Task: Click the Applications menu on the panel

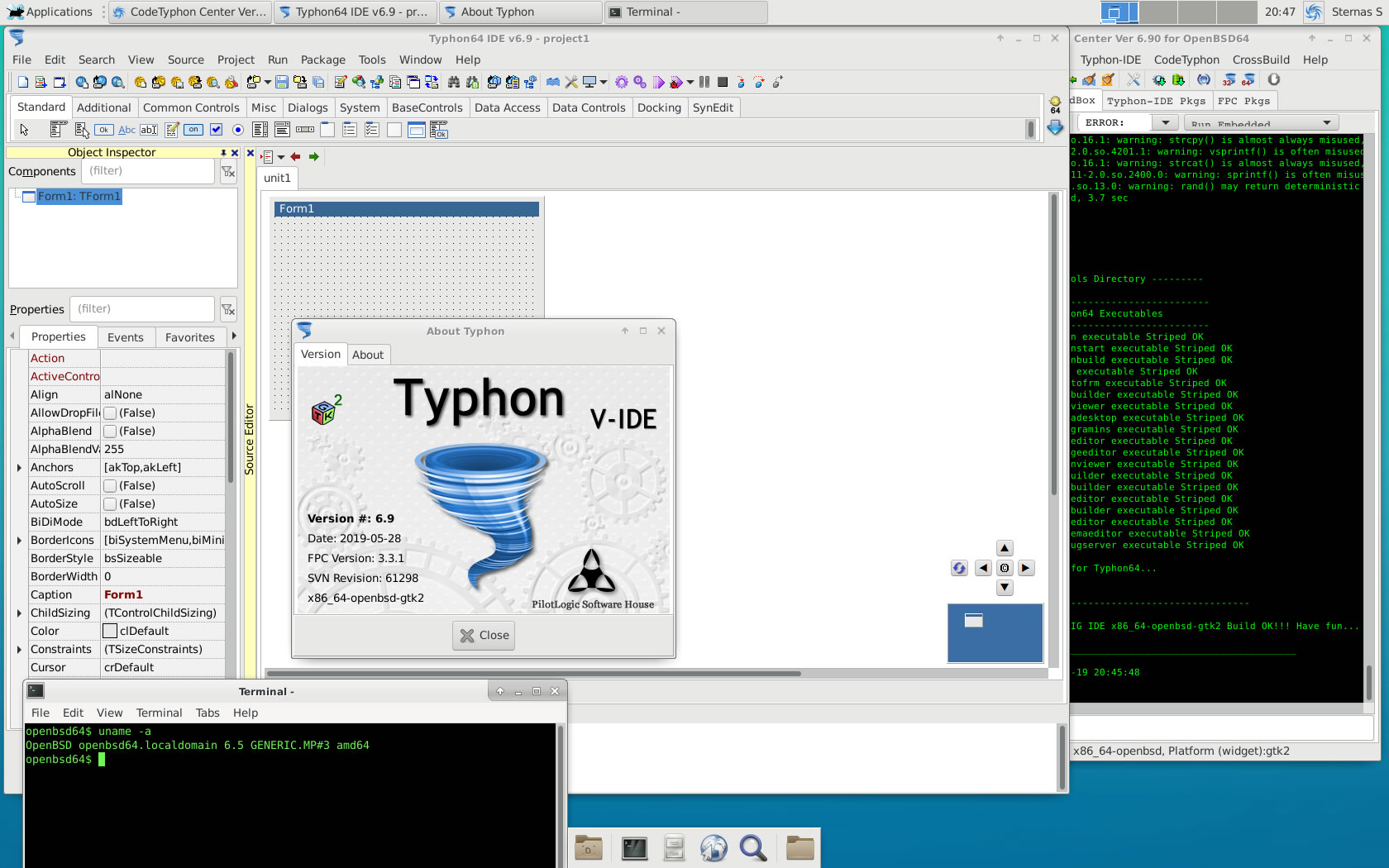Action: point(50,12)
